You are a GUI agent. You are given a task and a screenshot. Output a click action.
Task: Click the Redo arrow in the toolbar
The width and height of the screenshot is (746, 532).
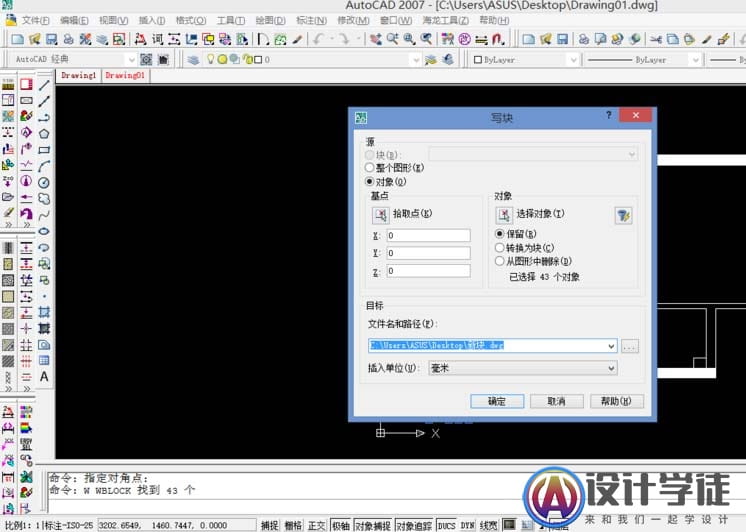pos(345,39)
